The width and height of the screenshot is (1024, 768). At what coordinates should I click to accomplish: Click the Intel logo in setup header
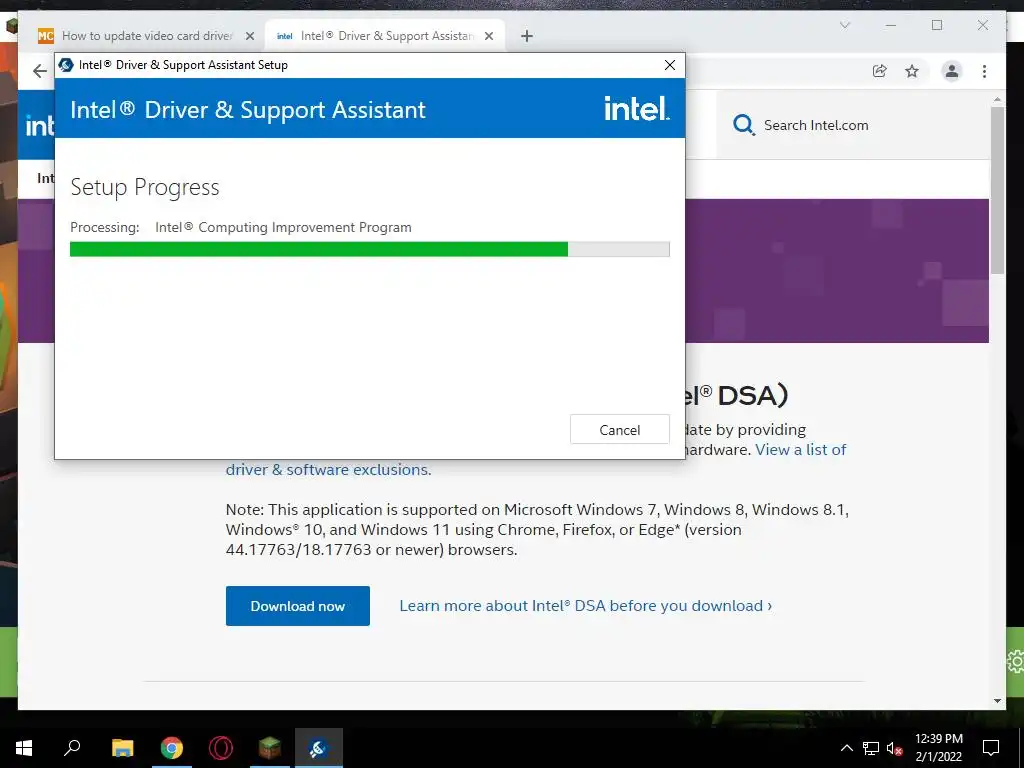636,108
